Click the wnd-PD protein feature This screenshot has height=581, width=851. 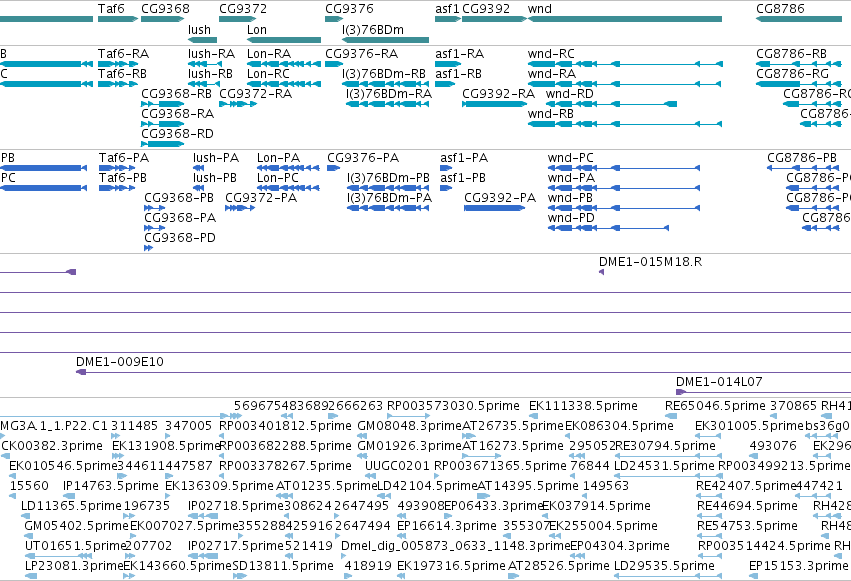608,228
